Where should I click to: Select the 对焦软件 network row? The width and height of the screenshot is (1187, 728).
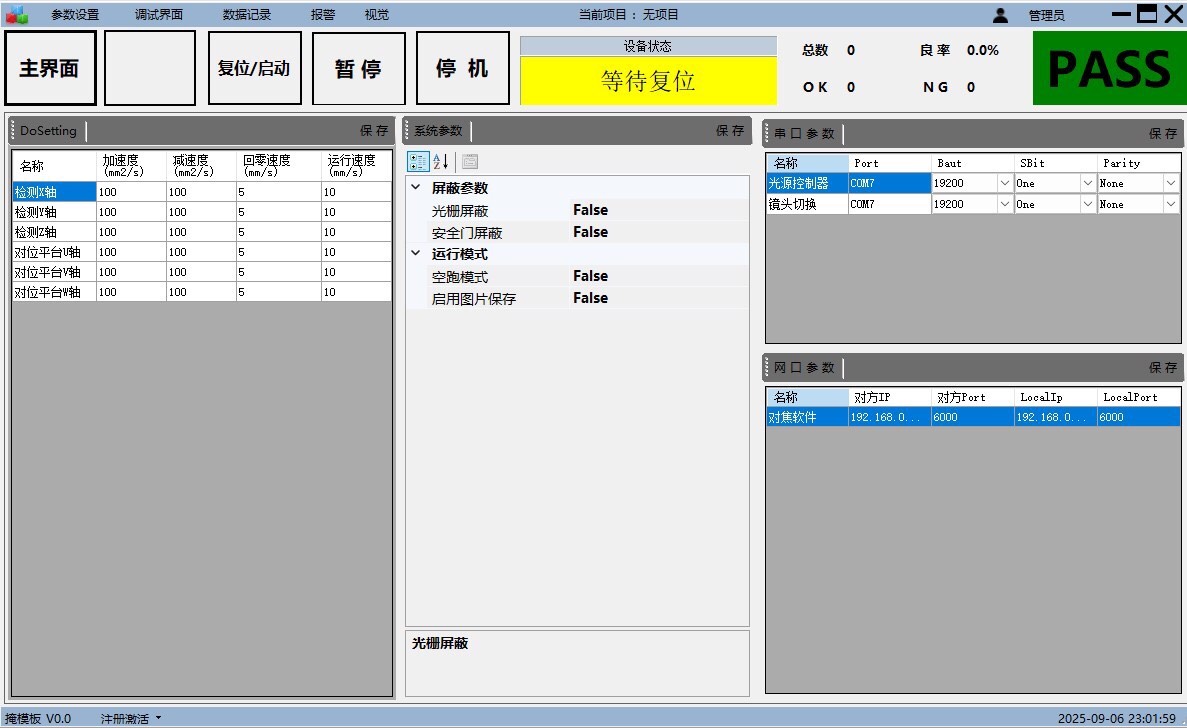(x=807, y=417)
